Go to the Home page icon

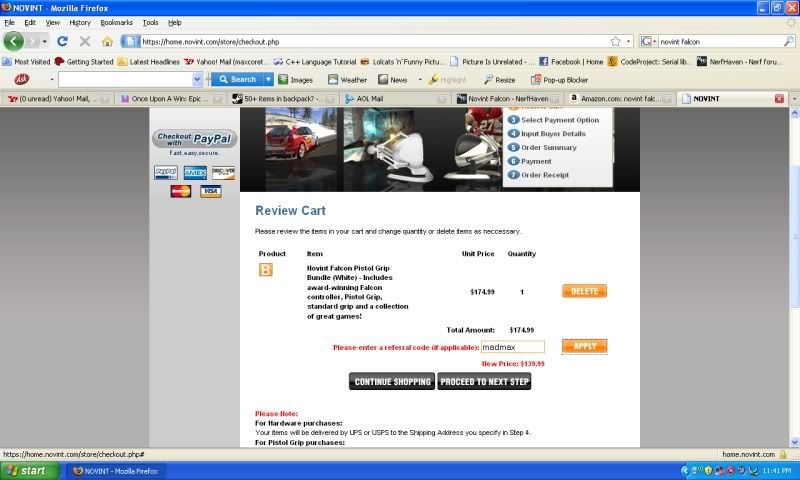pyautogui.click(x=107, y=41)
